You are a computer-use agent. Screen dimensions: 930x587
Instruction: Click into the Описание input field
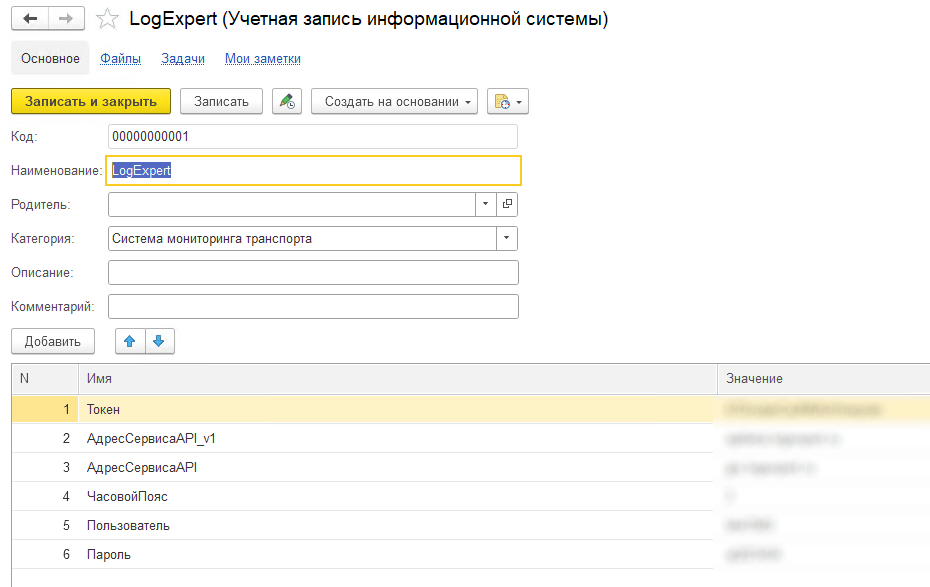(312, 272)
